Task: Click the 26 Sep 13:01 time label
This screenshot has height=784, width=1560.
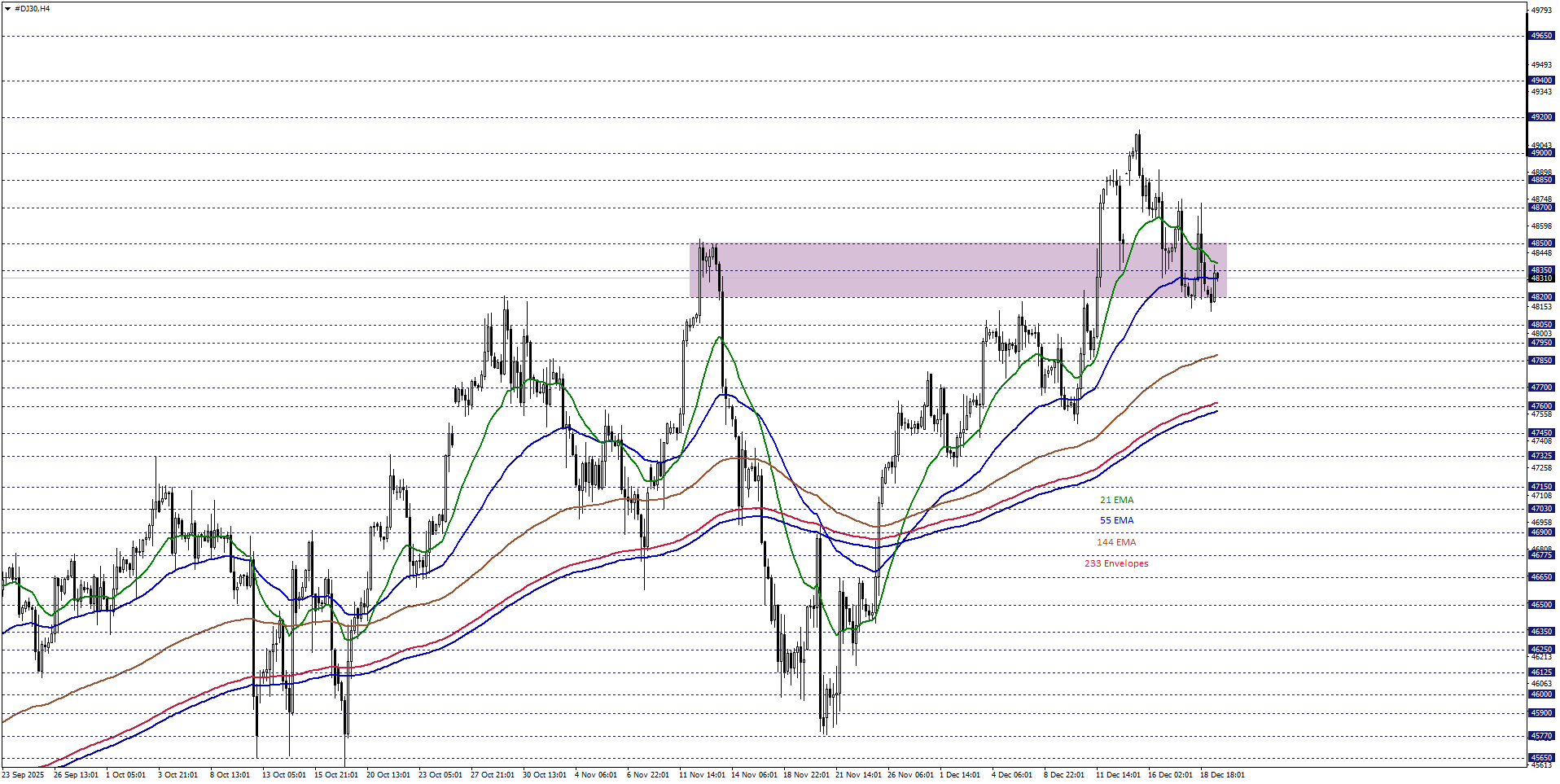Action: click(x=76, y=775)
